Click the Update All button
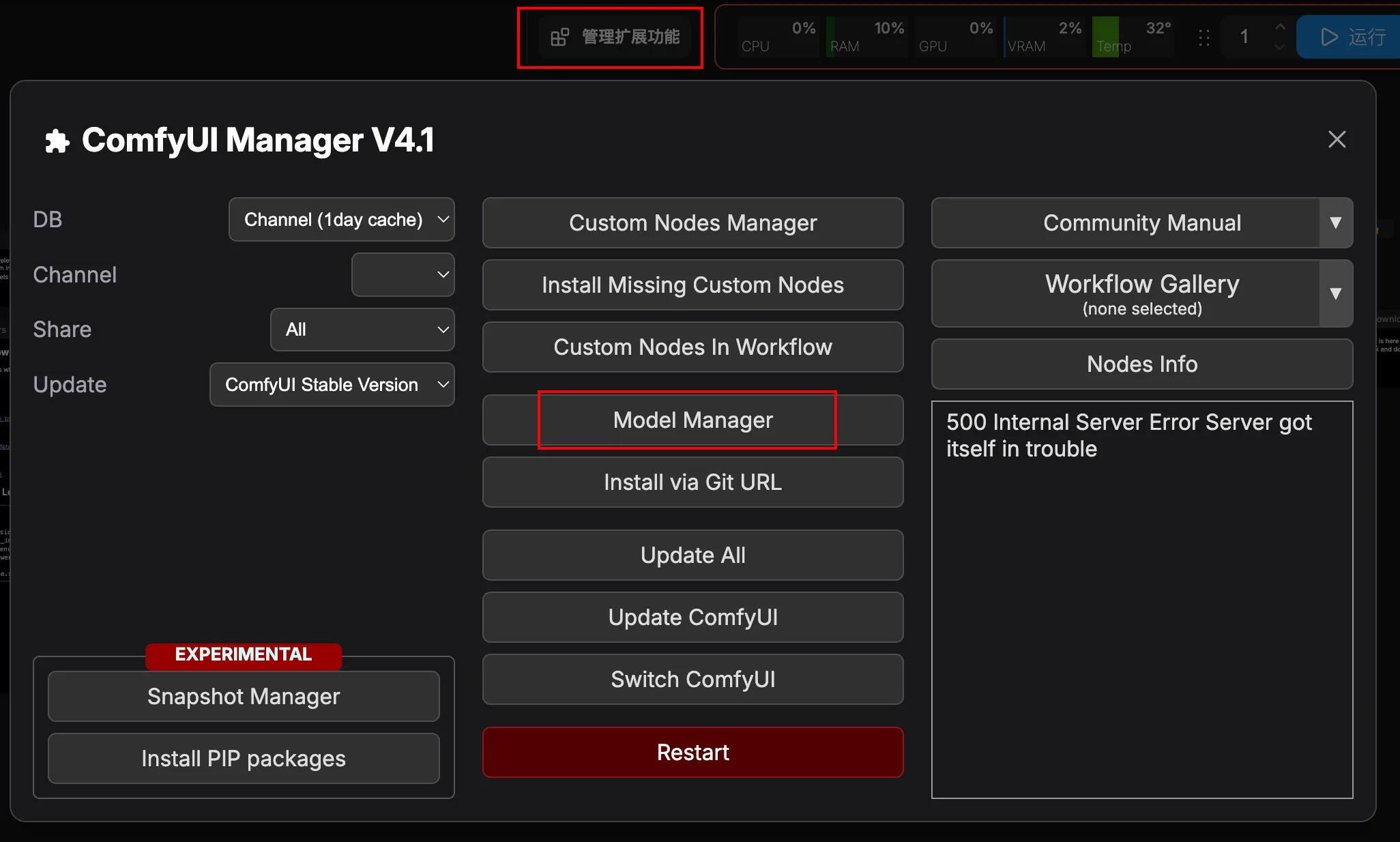The image size is (1400, 842). [x=693, y=555]
